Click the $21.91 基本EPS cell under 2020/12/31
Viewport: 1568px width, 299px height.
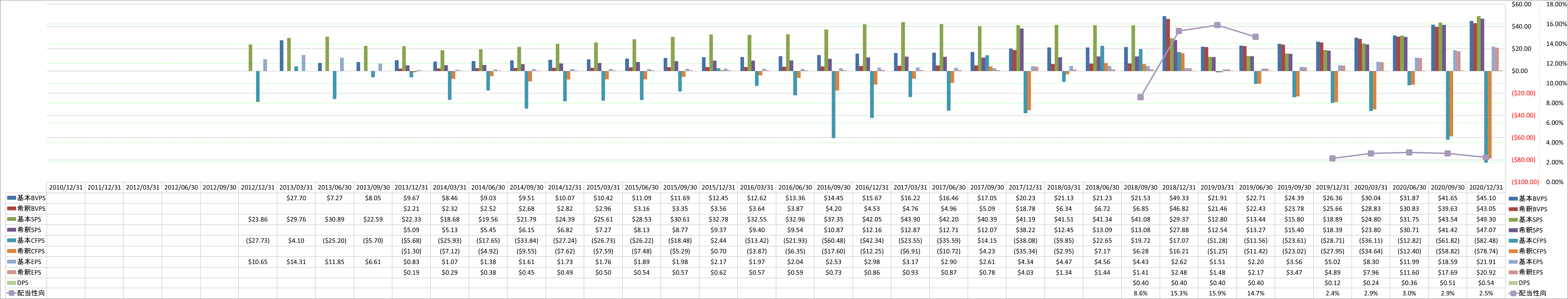coord(1486,262)
